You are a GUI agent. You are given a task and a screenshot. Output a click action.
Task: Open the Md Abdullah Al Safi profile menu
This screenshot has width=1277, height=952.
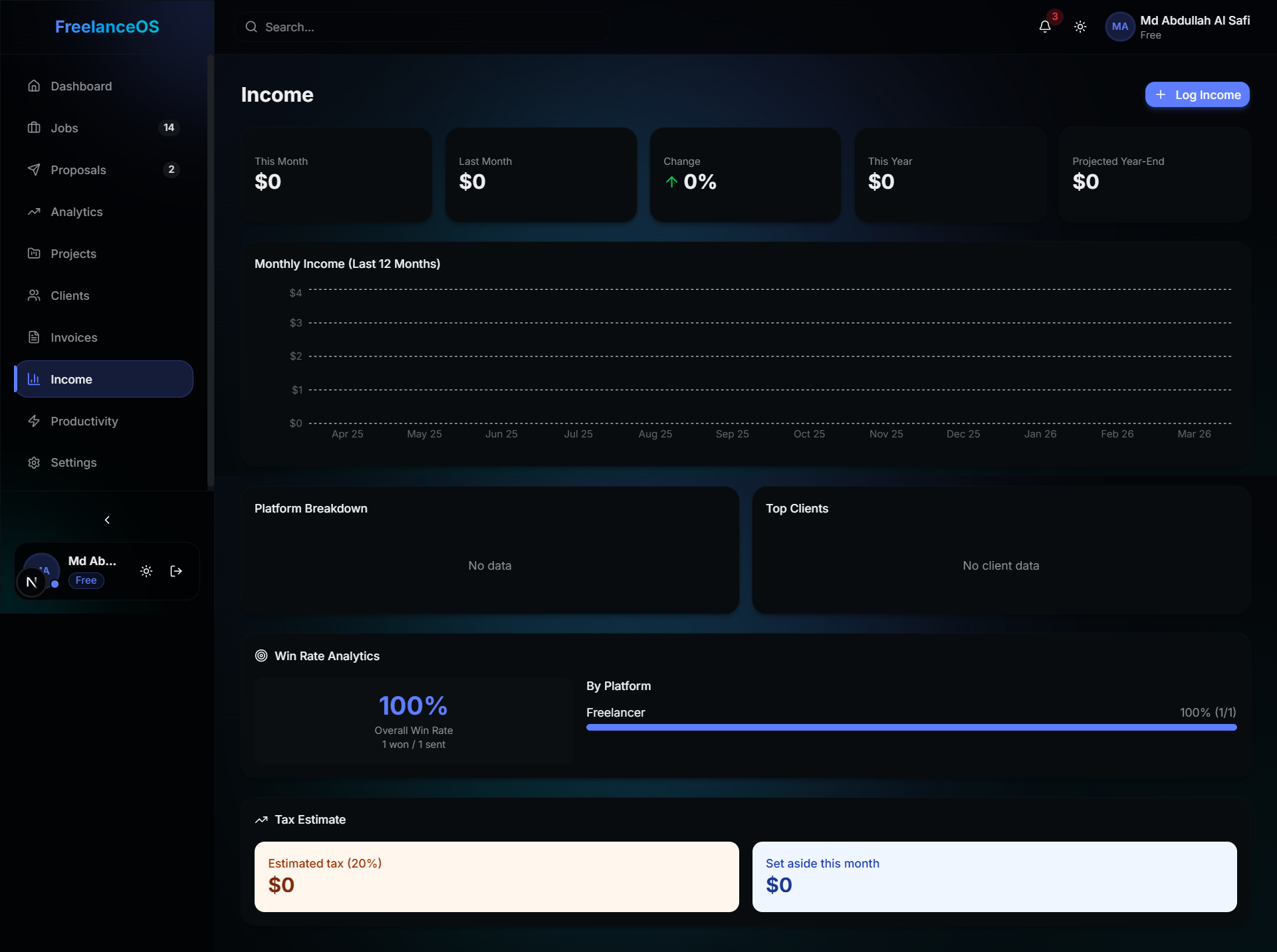(1179, 27)
